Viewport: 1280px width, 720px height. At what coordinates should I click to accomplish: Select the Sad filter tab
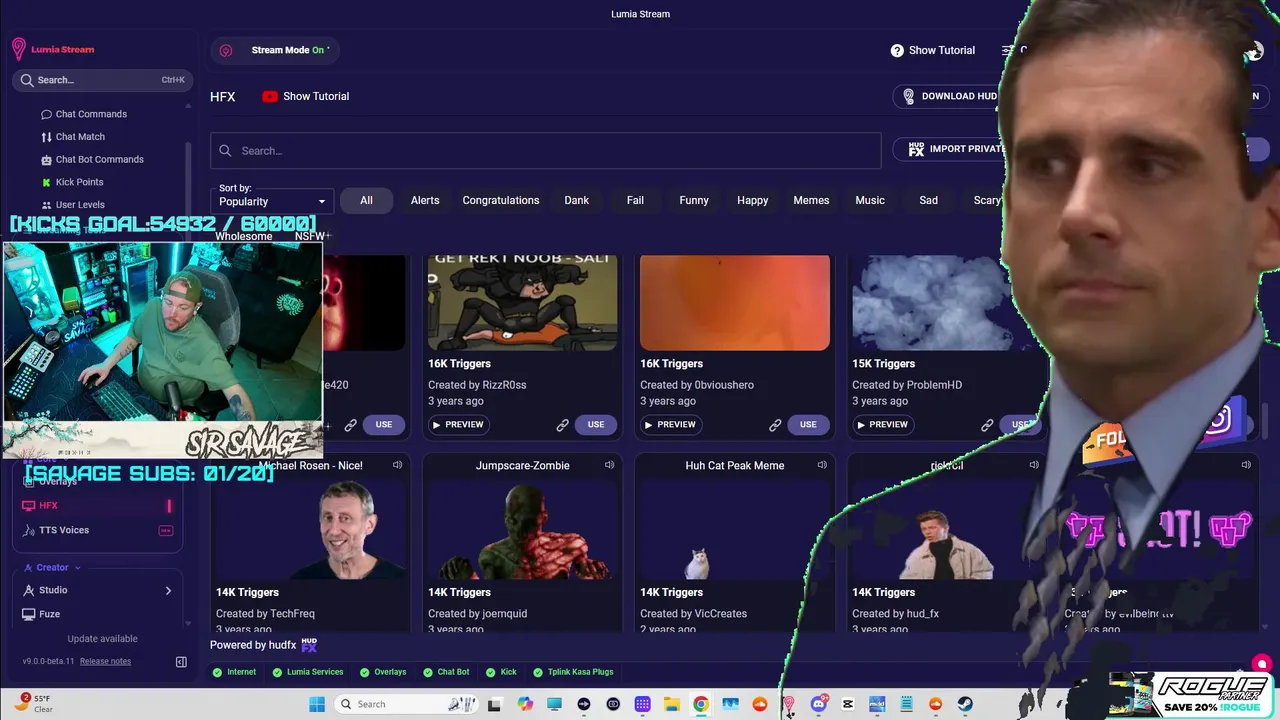pyautogui.click(x=929, y=200)
